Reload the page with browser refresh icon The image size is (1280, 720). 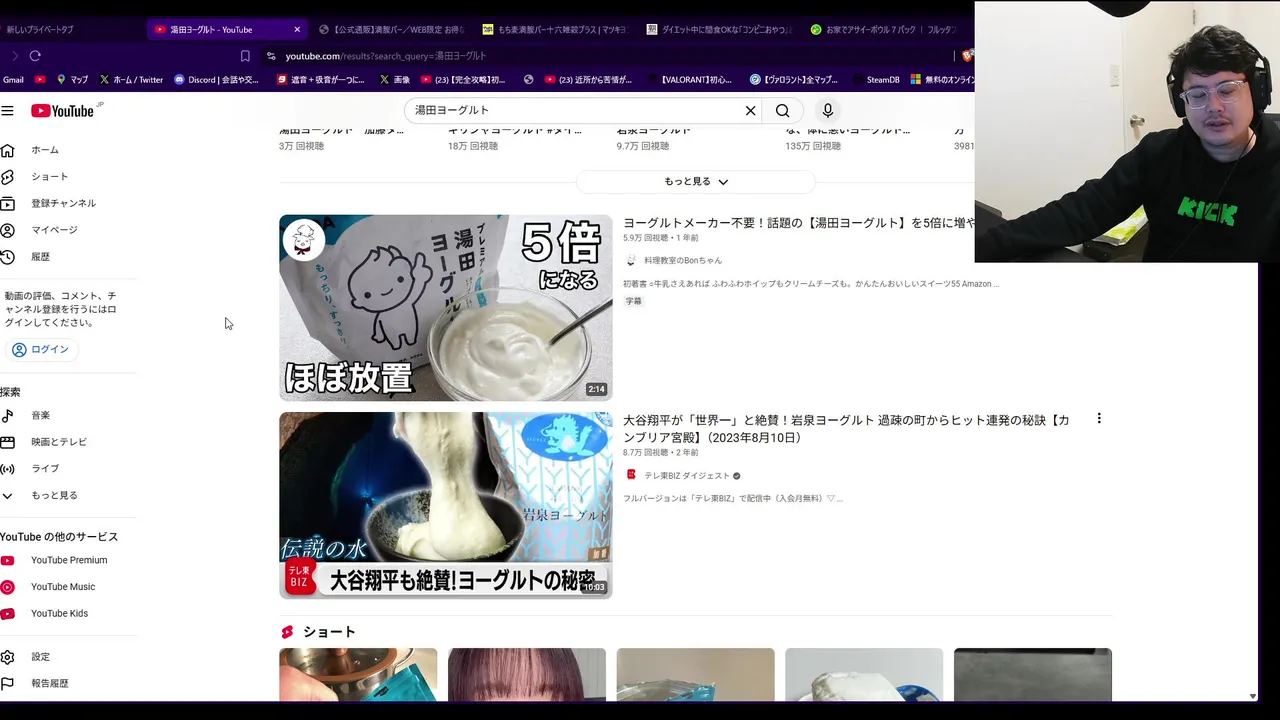tap(35, 56)
